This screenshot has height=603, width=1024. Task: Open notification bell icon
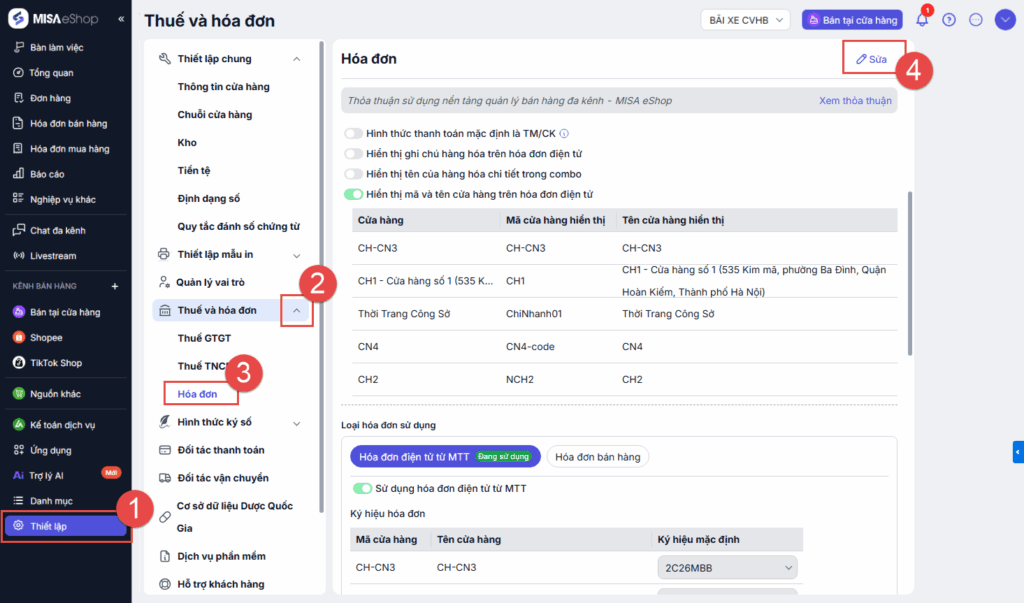click(x=921, y=20)
